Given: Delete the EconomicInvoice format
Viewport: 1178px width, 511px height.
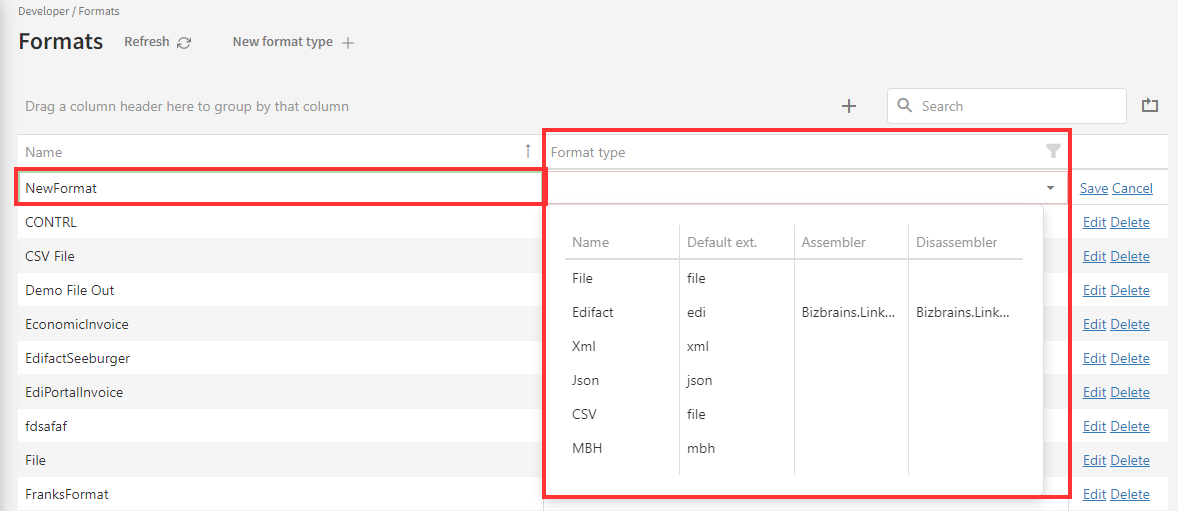Looking at the screenshot, I should 1130,324.
